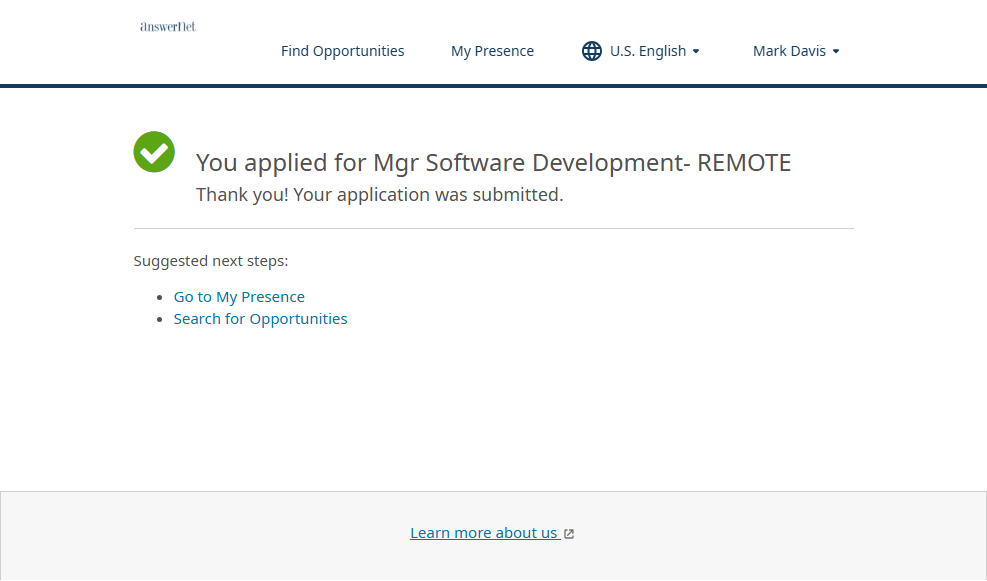Click the globe language icon
987x581 pixels.
click(592, 51)
